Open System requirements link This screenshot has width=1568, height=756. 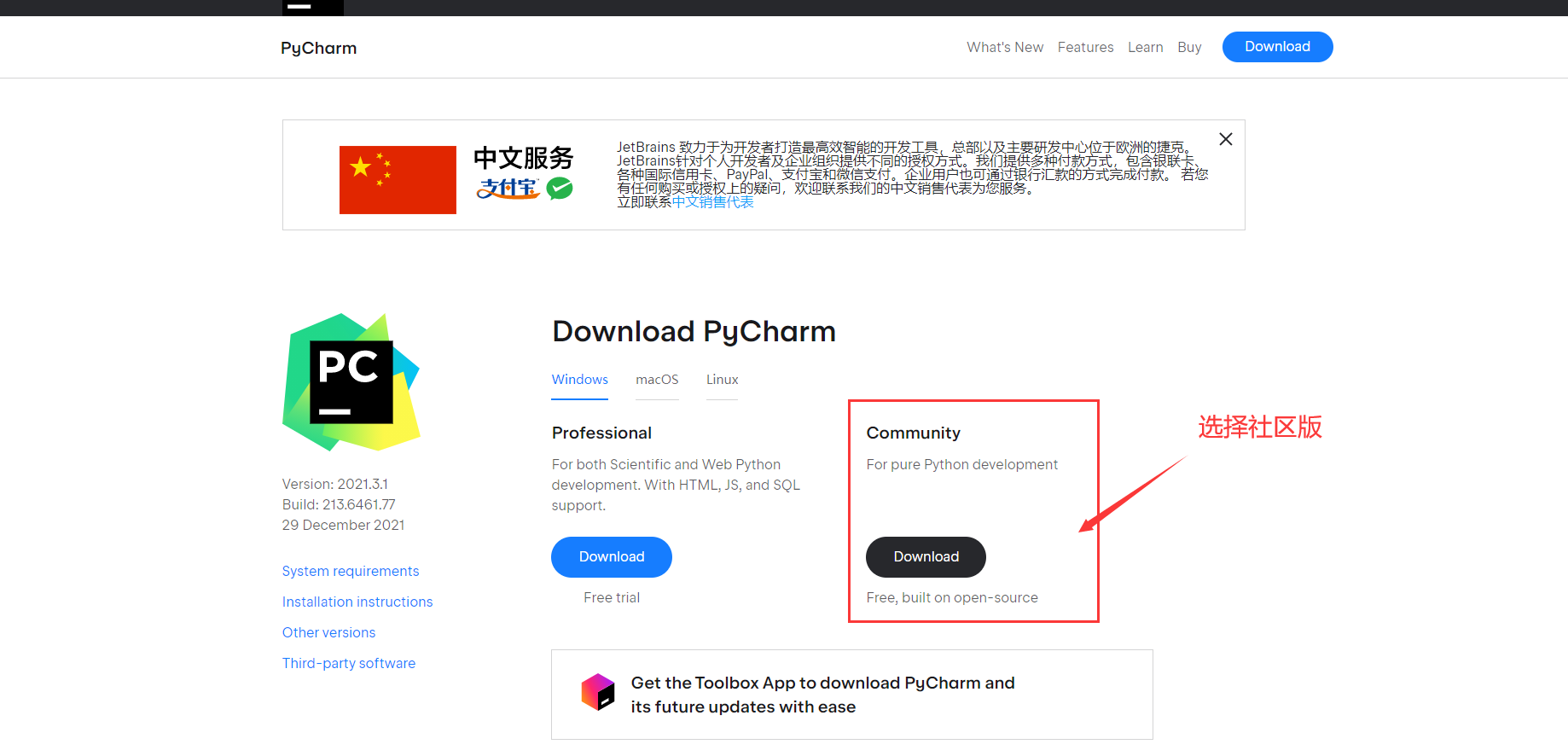click(x=351, y=571)
